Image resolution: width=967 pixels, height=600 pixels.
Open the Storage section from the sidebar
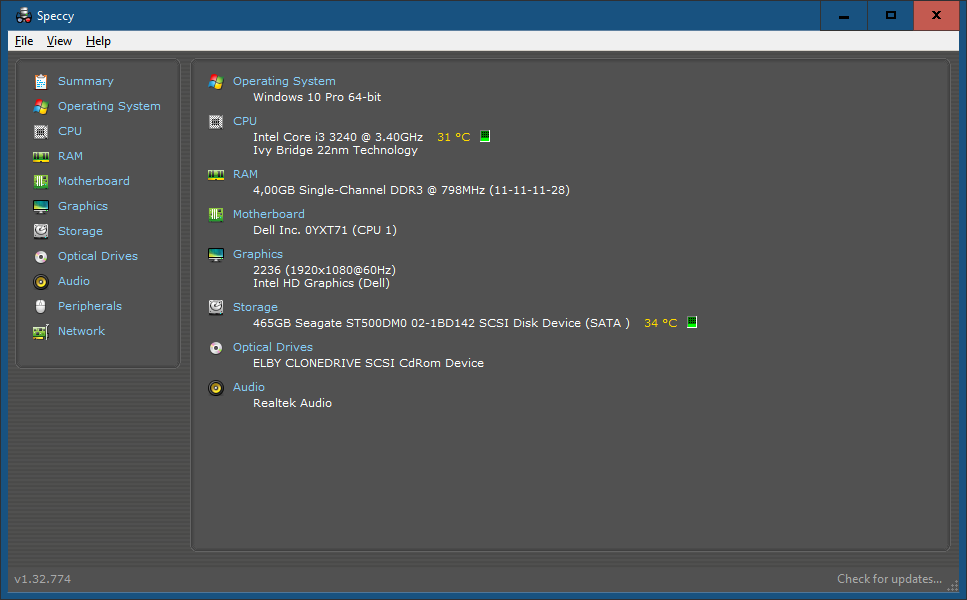coord(80,231)
